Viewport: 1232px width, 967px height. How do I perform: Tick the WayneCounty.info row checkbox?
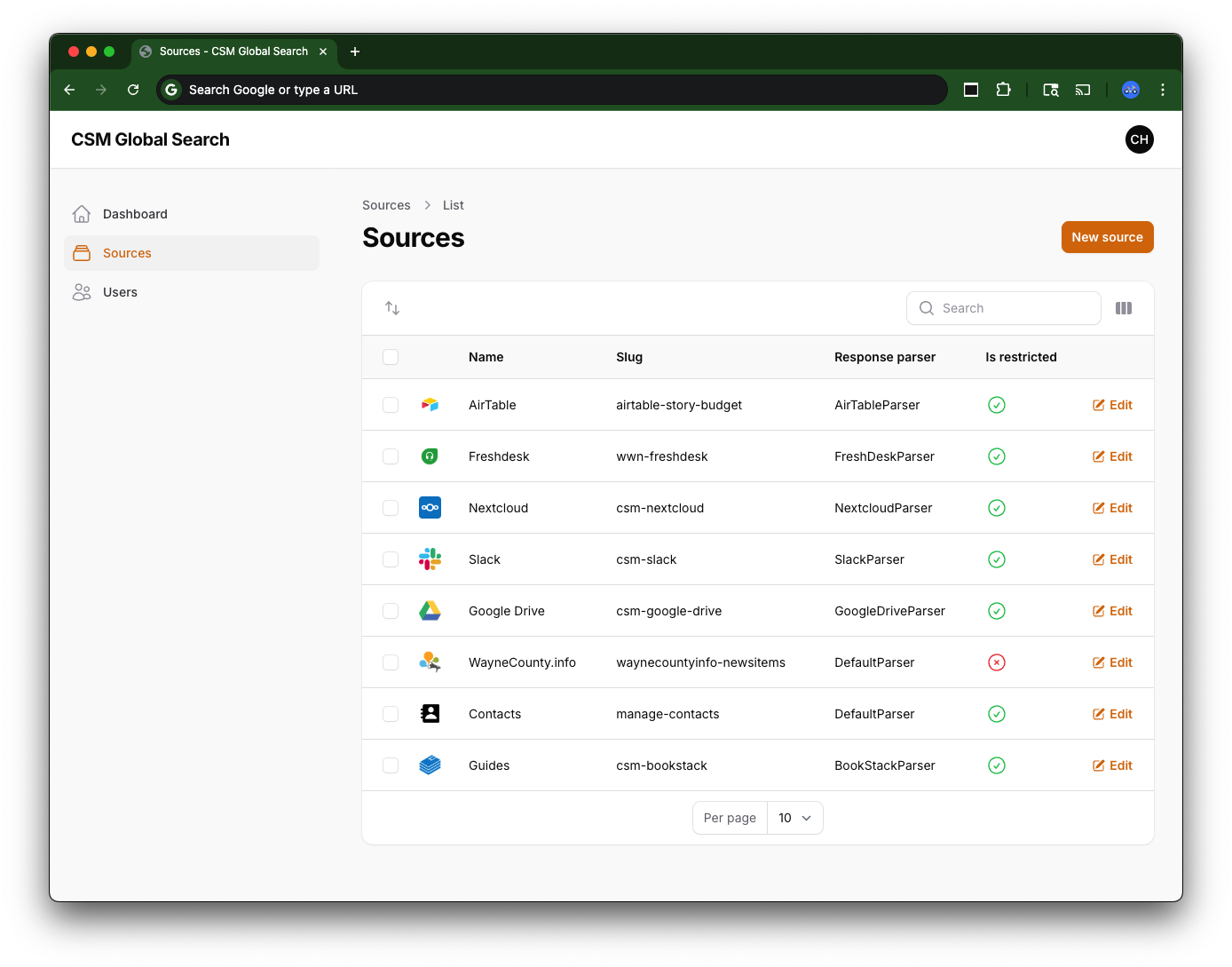391,662
